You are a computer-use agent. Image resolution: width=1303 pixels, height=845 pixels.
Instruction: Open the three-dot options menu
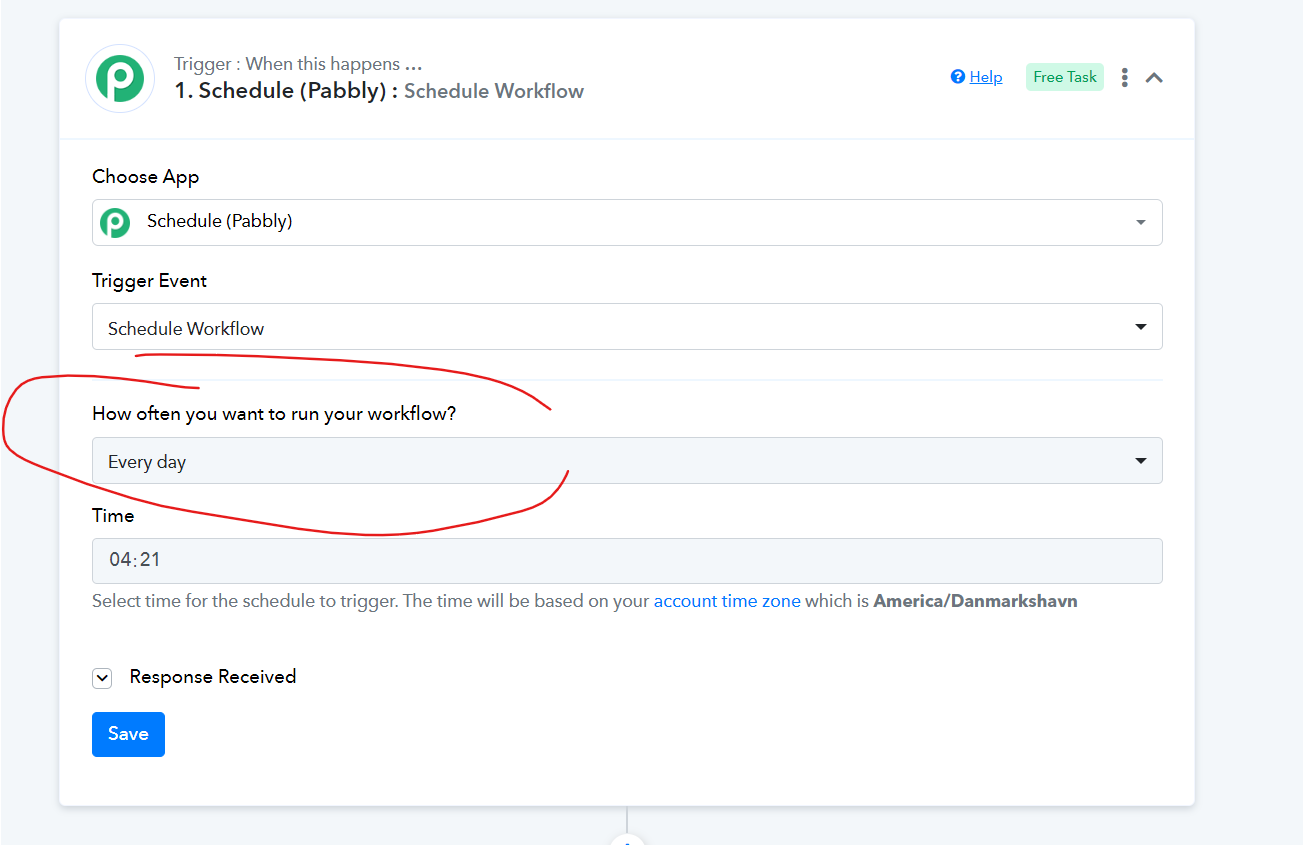(1125, 77)
